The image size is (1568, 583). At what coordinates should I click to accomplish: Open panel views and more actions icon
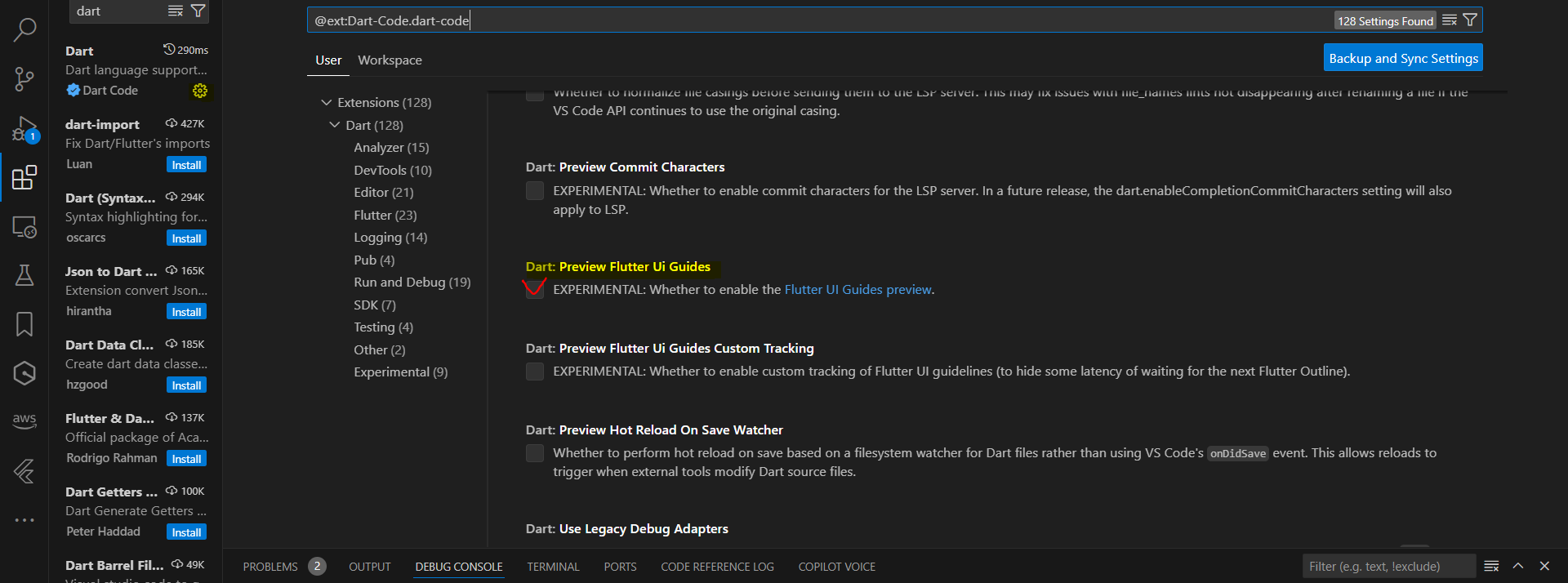(x=1491, y=566)
